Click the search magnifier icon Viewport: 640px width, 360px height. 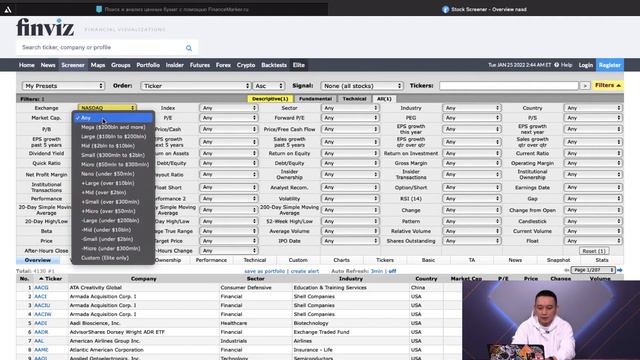point(189,48)
